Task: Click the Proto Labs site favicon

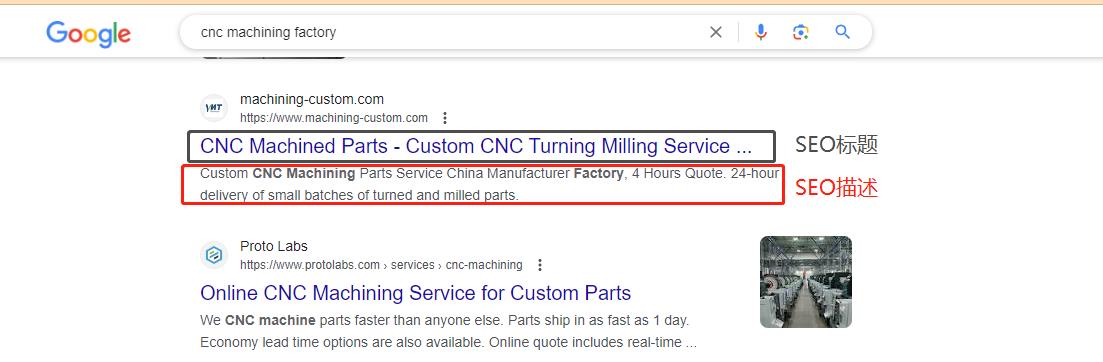Action: 213,255
